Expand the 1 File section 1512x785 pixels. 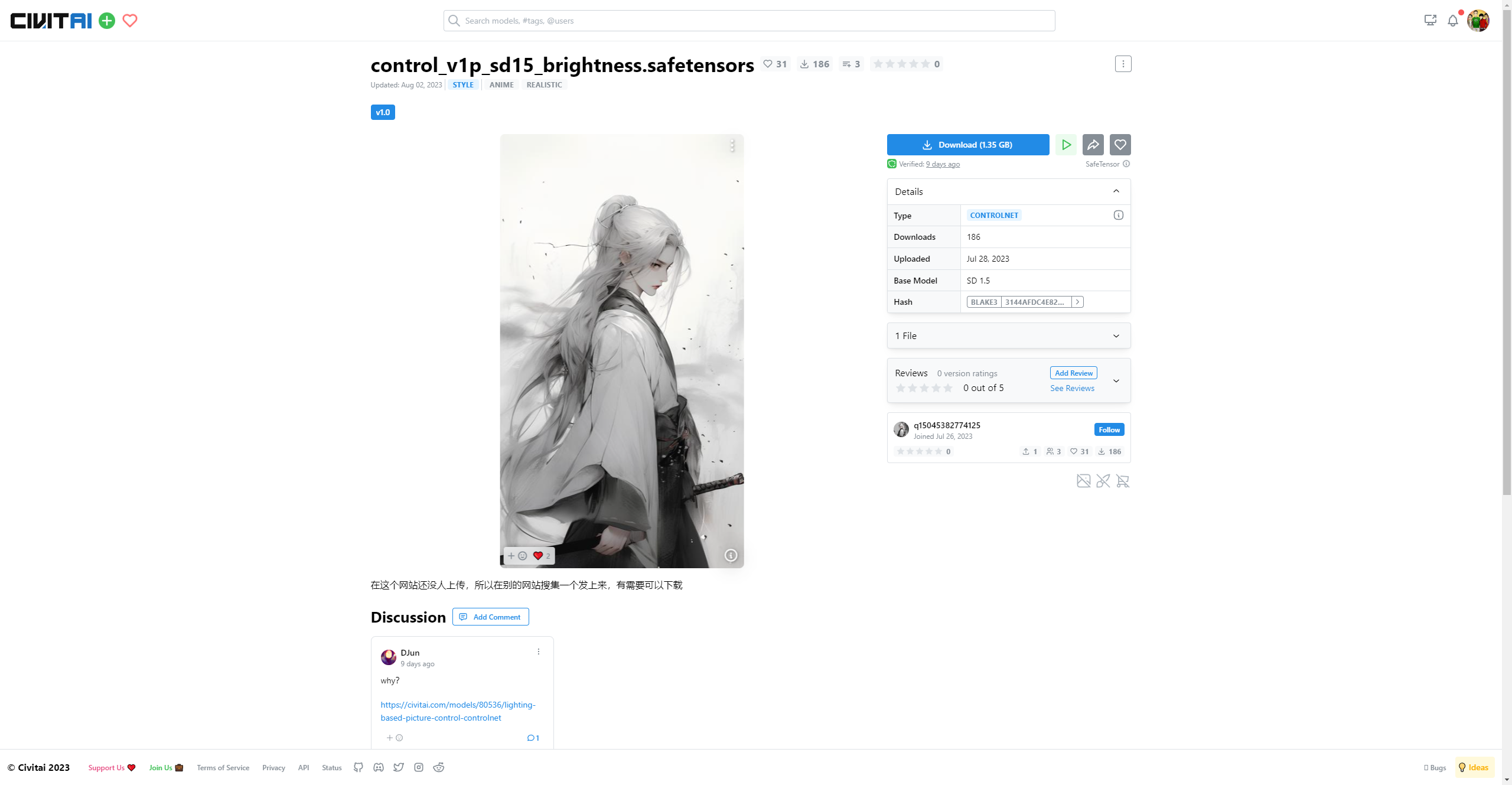[1116, 336]
